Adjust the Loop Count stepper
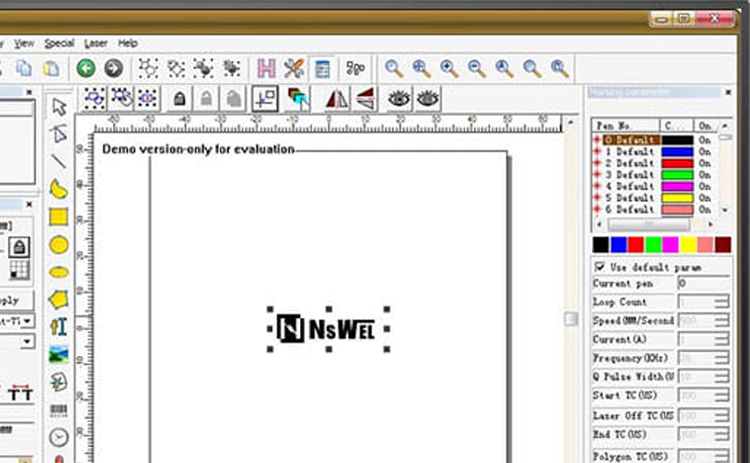Screen dimensions: 750x463 pyautogui.click(x=722, y=302)
